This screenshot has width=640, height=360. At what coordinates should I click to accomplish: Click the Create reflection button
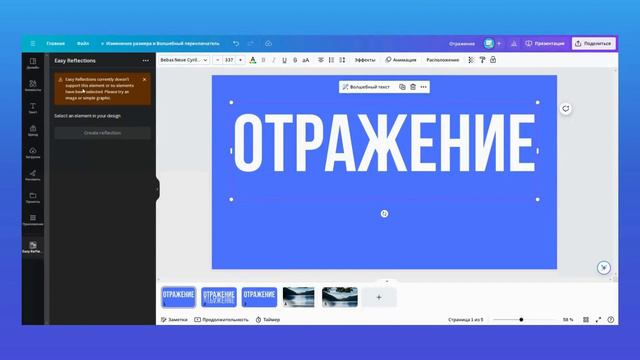click(102, 133)
